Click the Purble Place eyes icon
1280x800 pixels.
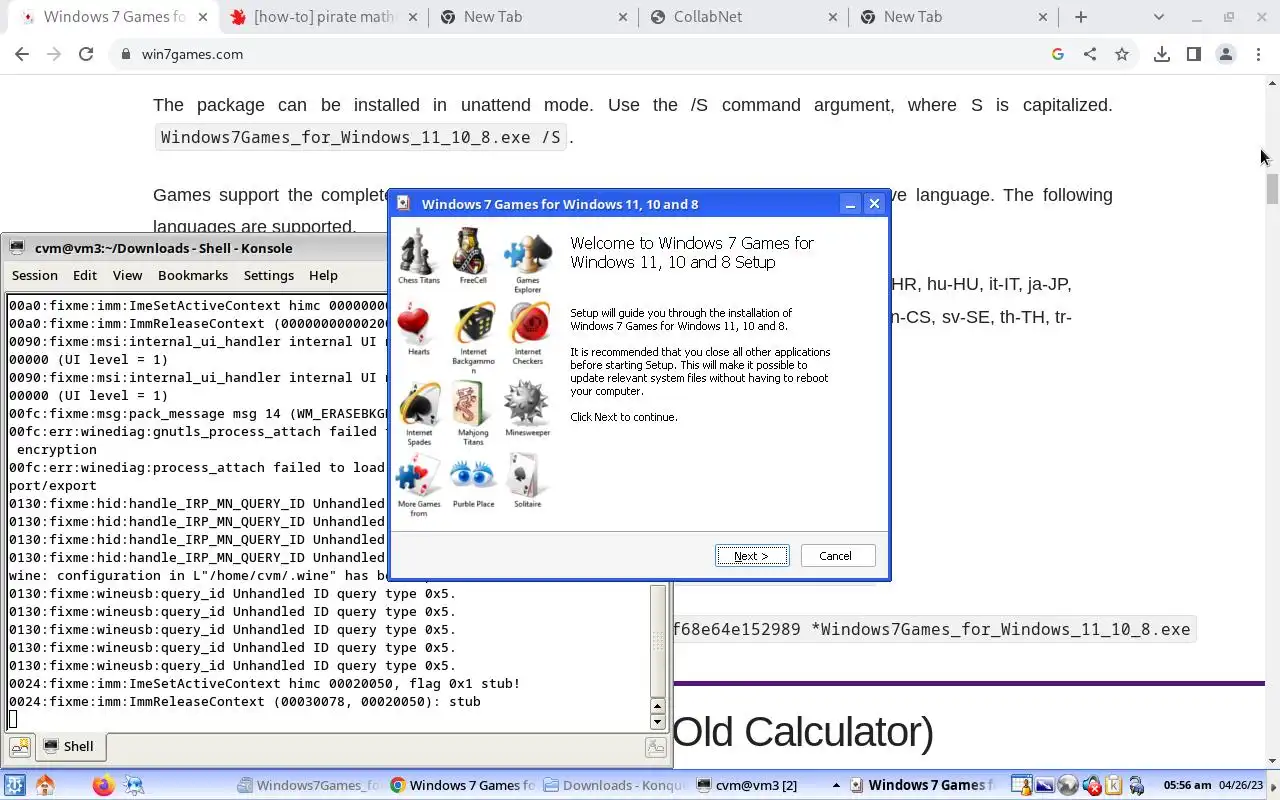pyautogui.click(x=473, y=476)
